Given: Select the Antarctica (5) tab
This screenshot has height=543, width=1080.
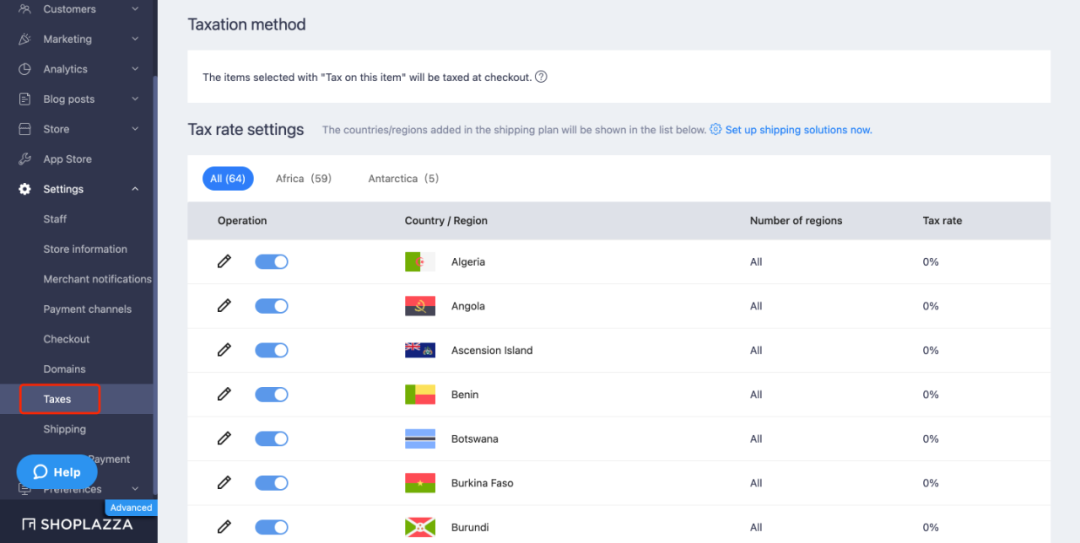Looking at the screenshot, I should pos(403,179).
